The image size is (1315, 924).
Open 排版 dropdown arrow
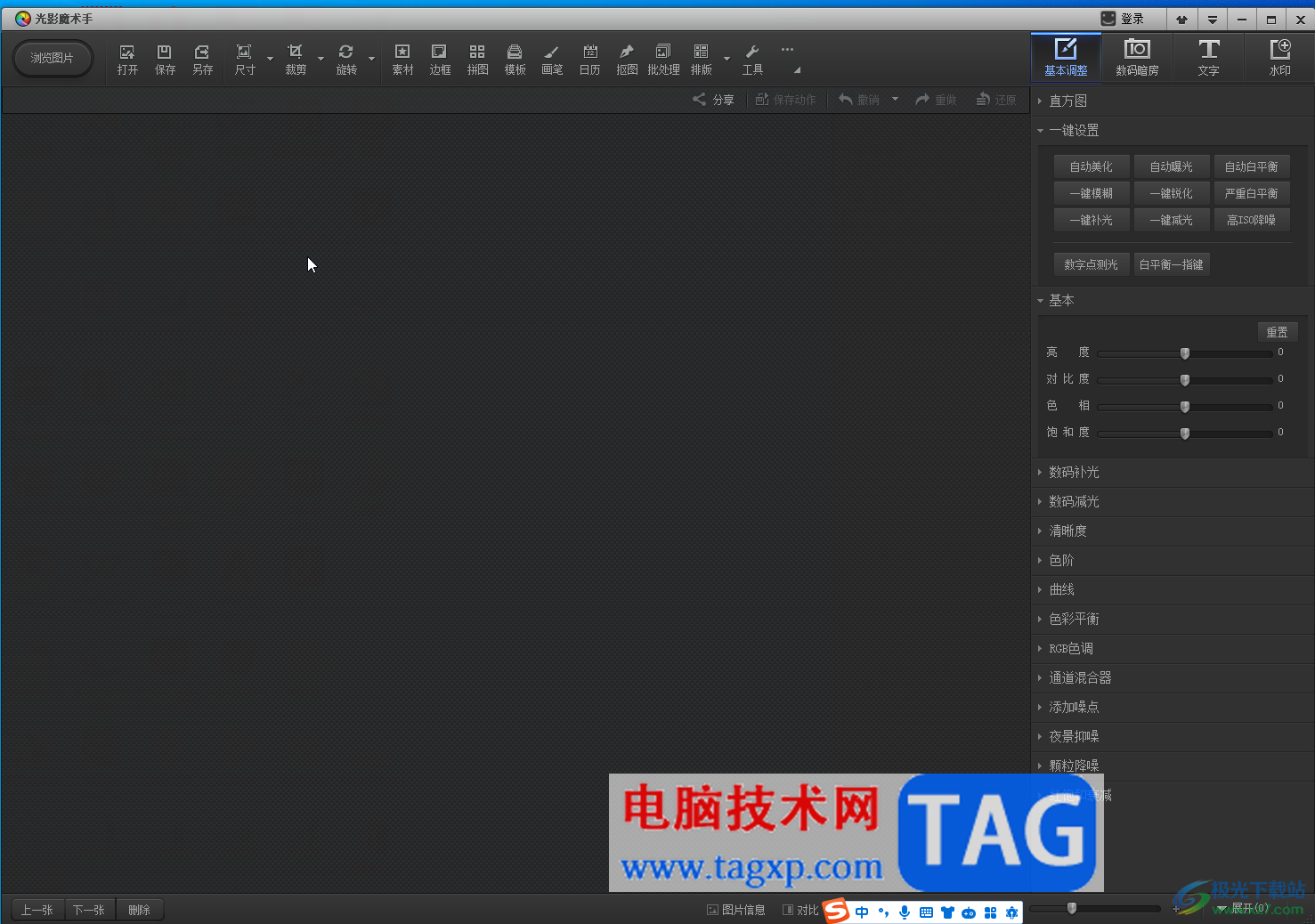coord(726,60)
